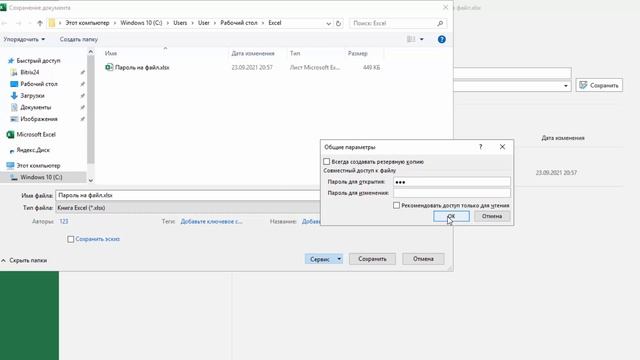Image resolution: width=640 pixels, height=360 pixels.
Task: Add tags via Добавьте ключевое слово
Action: coord(211,222)
